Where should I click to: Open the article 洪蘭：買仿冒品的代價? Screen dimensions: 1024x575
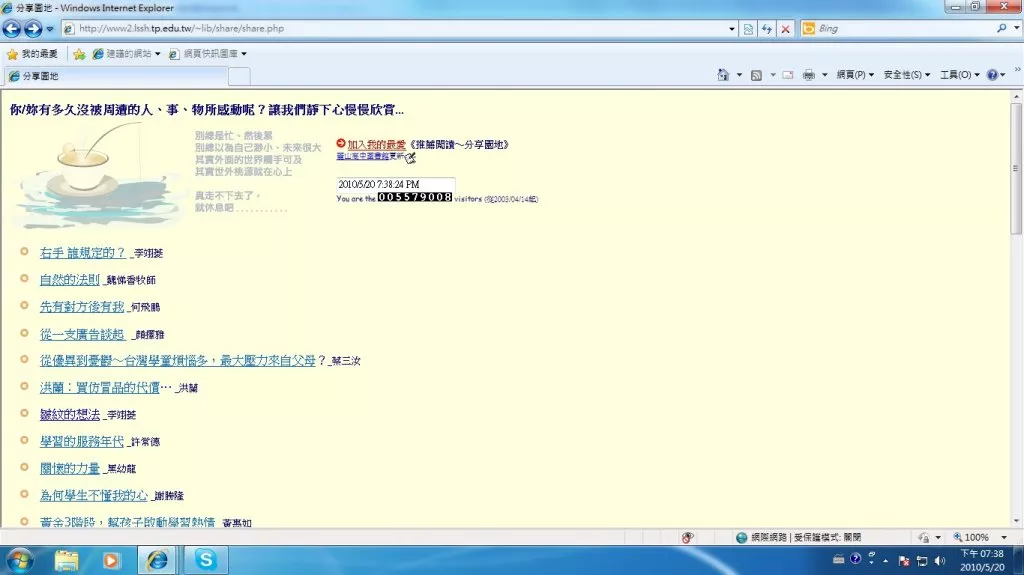point(99,387)
